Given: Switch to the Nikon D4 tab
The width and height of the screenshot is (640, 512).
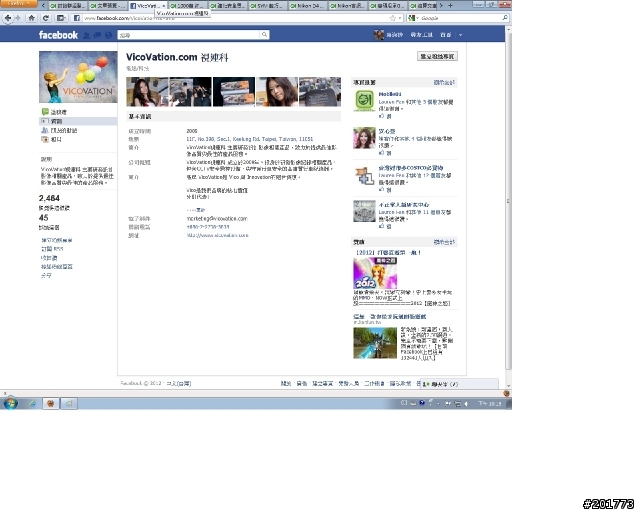Looking at the screenshot, I should pyautogui.click(x=308, y=6).
